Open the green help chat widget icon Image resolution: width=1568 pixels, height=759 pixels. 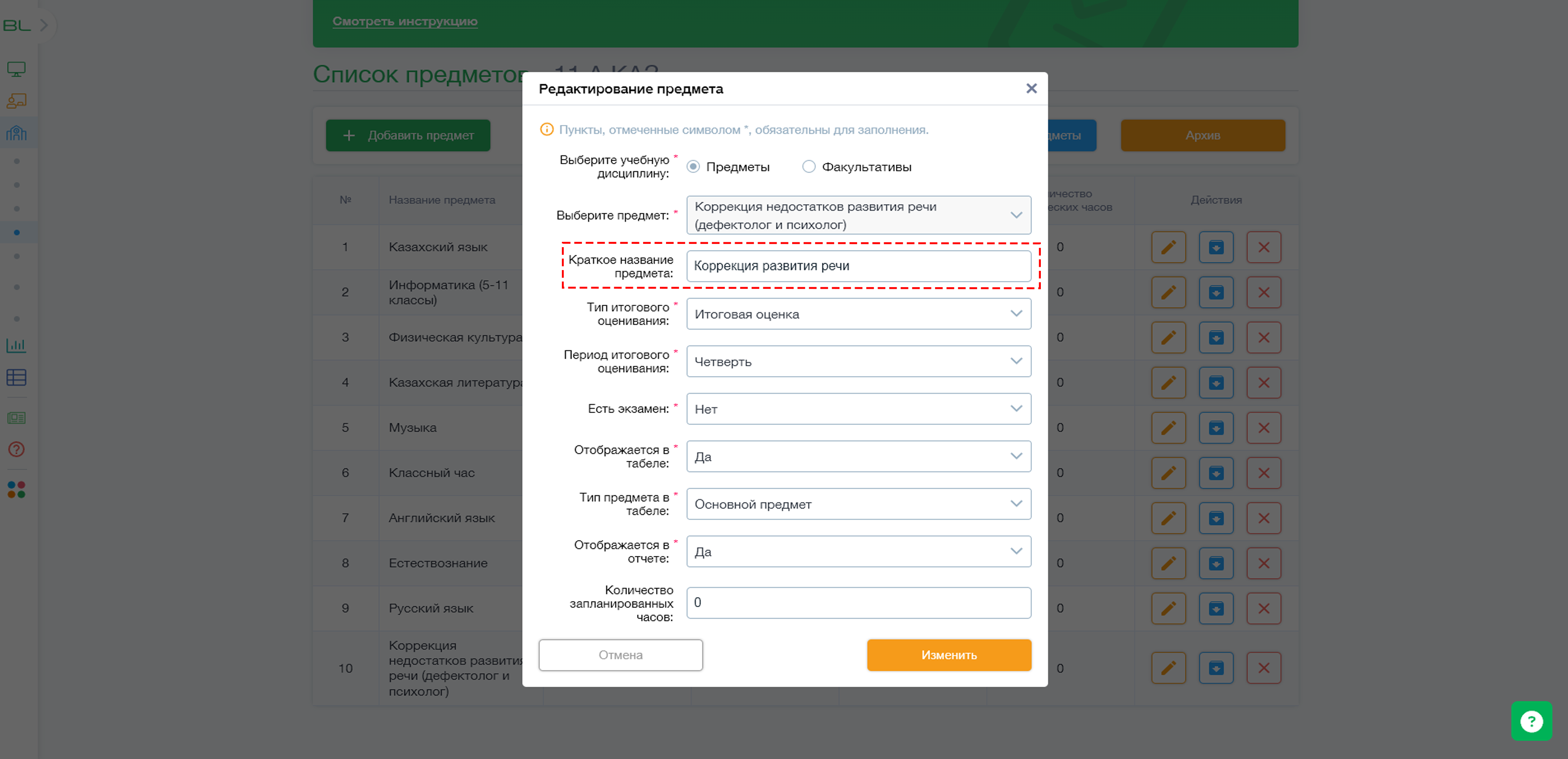1531,721
